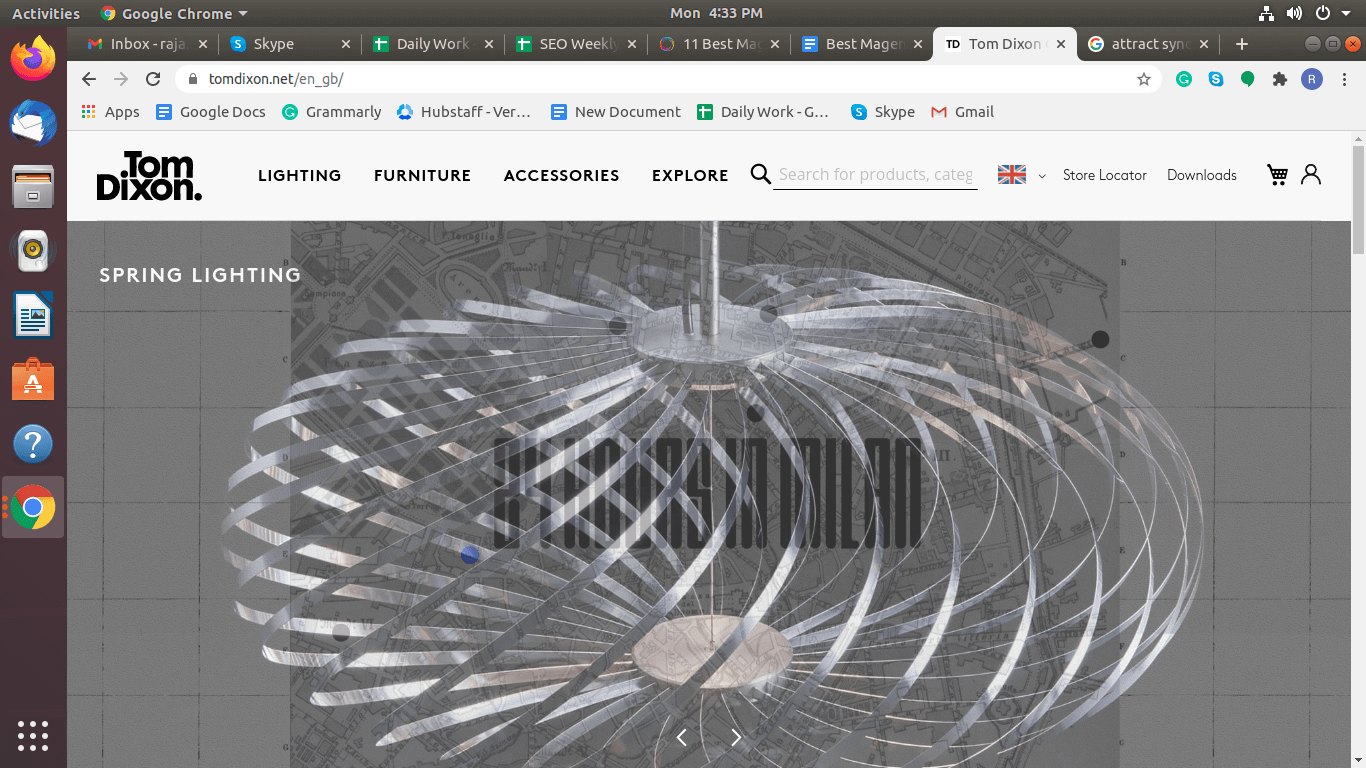Click the page vertical scrollbar
The image size is (1366, 768).
point(1358,199)
